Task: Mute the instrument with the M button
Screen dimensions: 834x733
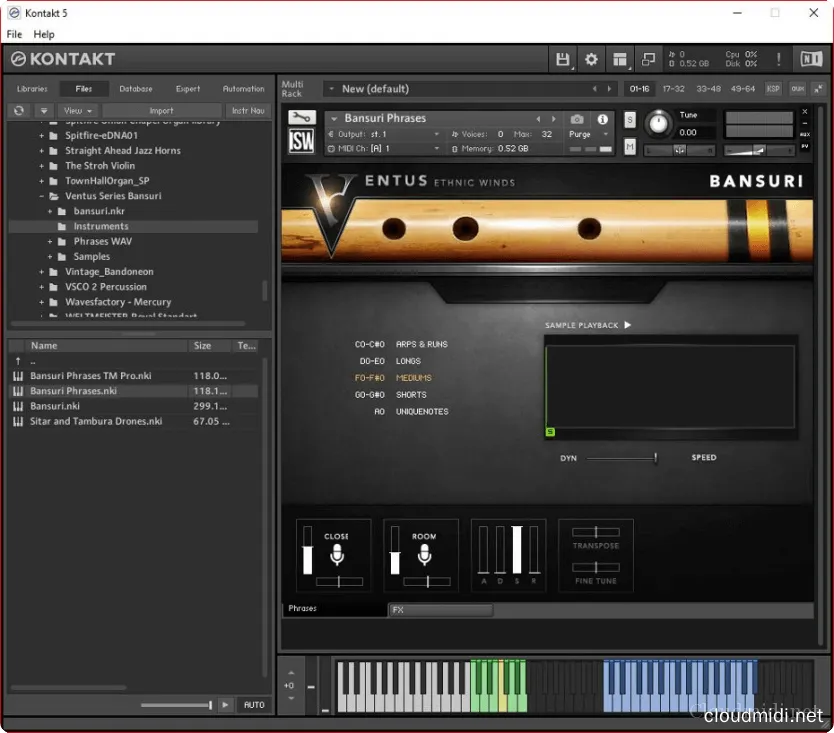Action: [x=630, y=147]
